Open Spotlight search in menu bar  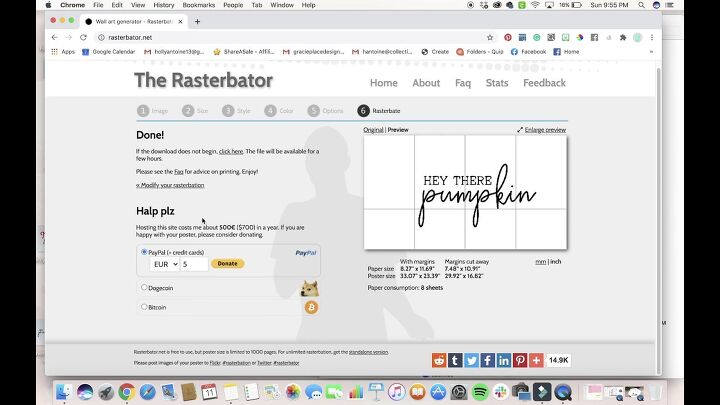[641, 5]
